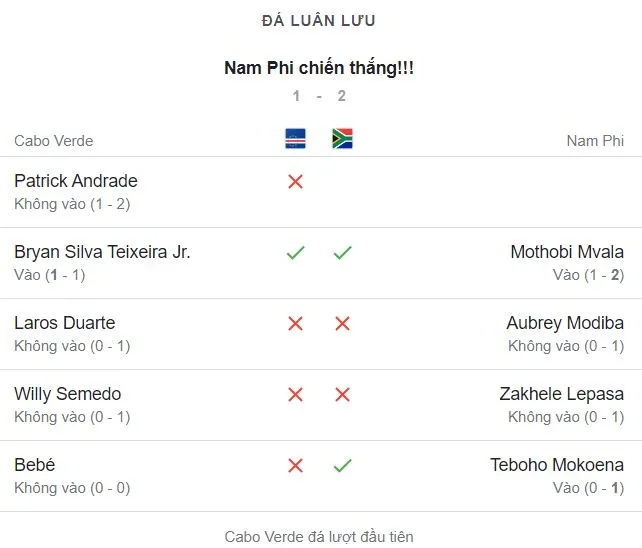Click Willy Semedo's red miss icon
This screenshot has height=548, width=642.
click(295, 395)
